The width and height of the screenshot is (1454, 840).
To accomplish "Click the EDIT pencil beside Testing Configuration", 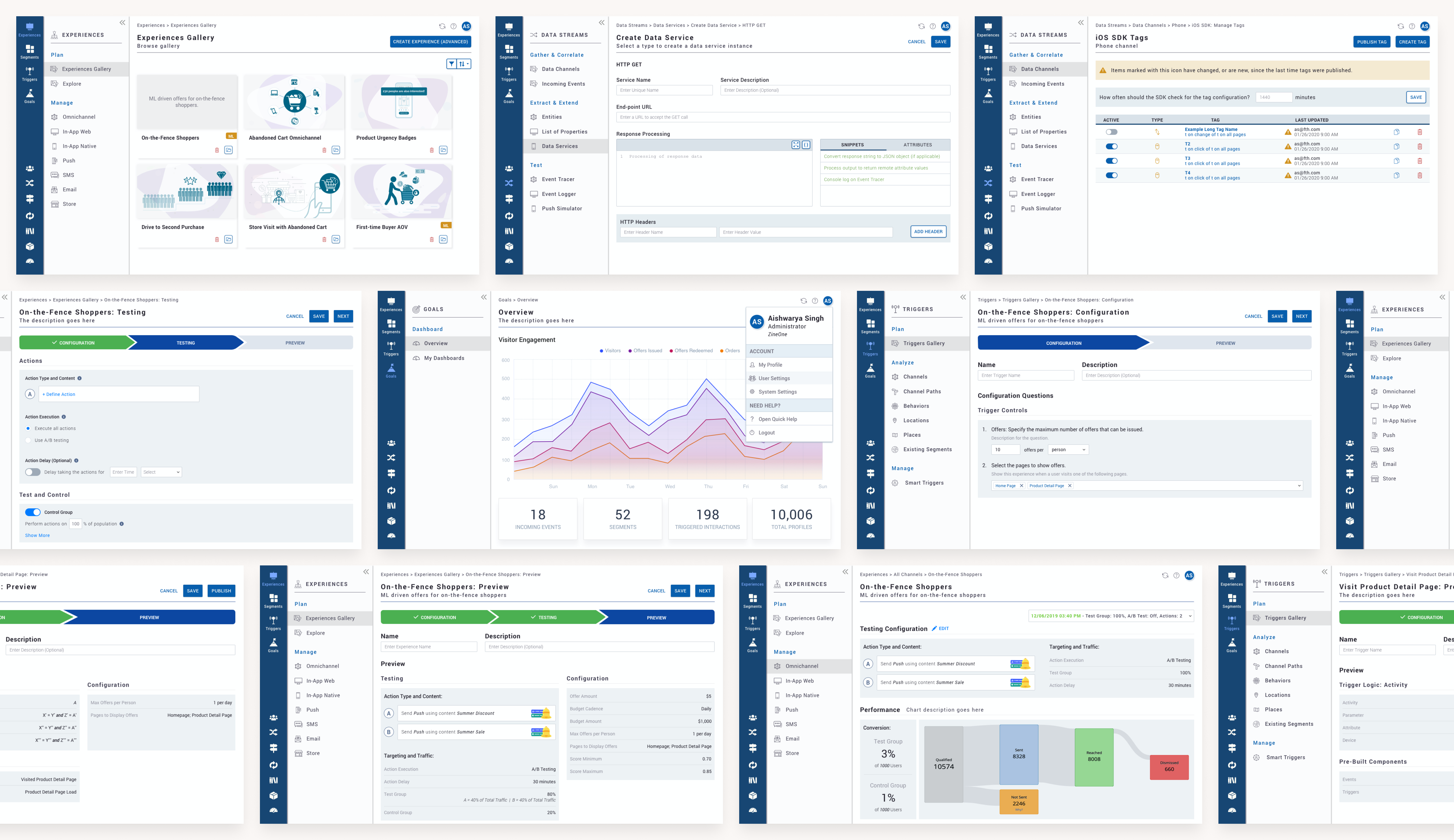I will (940, 628).
